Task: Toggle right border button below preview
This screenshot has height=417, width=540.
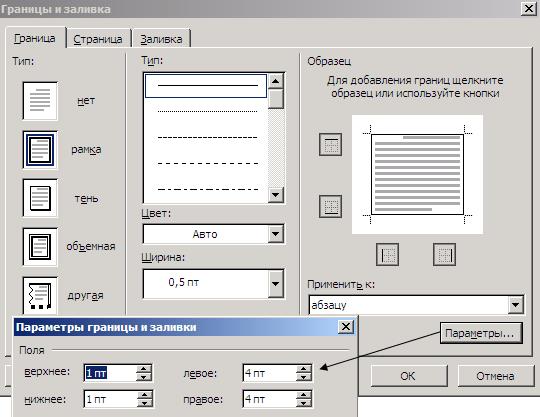Action: [x=444, y=254]
